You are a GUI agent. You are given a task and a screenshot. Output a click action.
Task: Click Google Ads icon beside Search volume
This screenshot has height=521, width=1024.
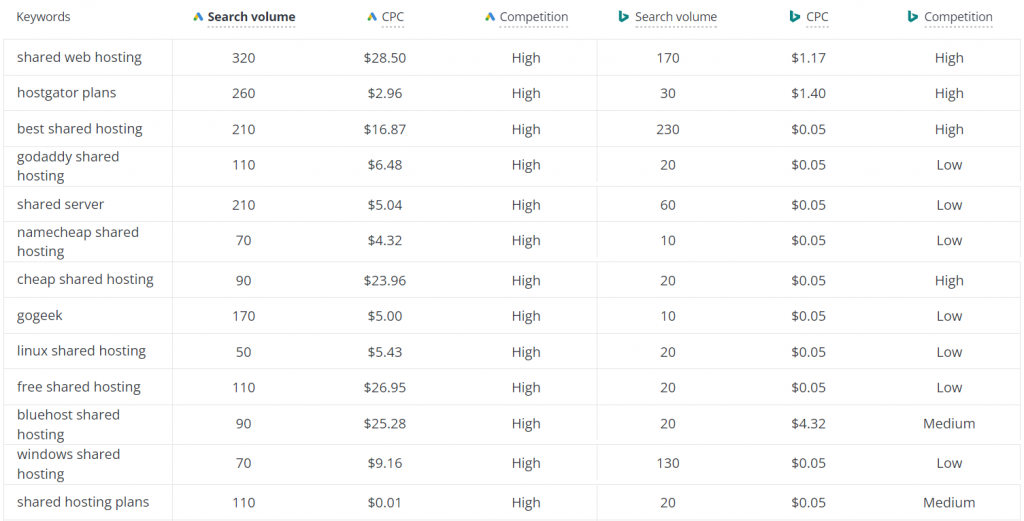199,17
